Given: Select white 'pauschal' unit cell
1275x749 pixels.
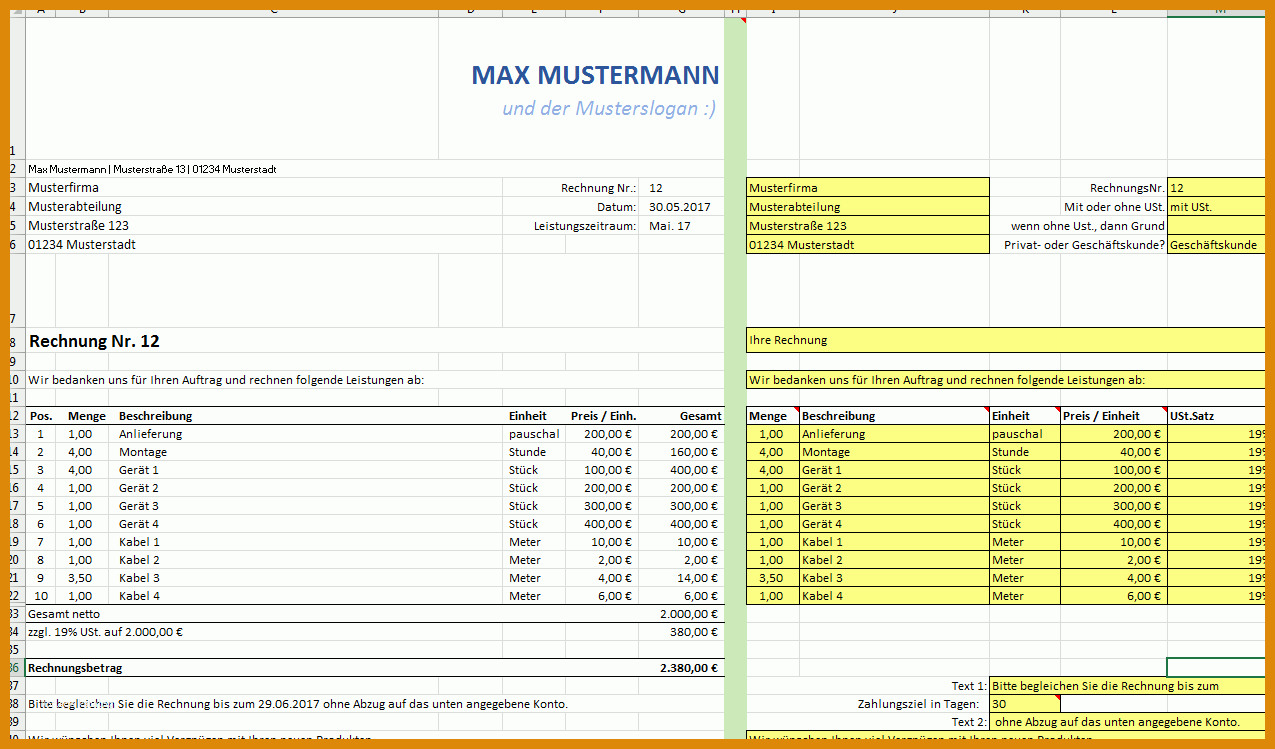Looking at the screenshot, I should (x=534, y=434).
